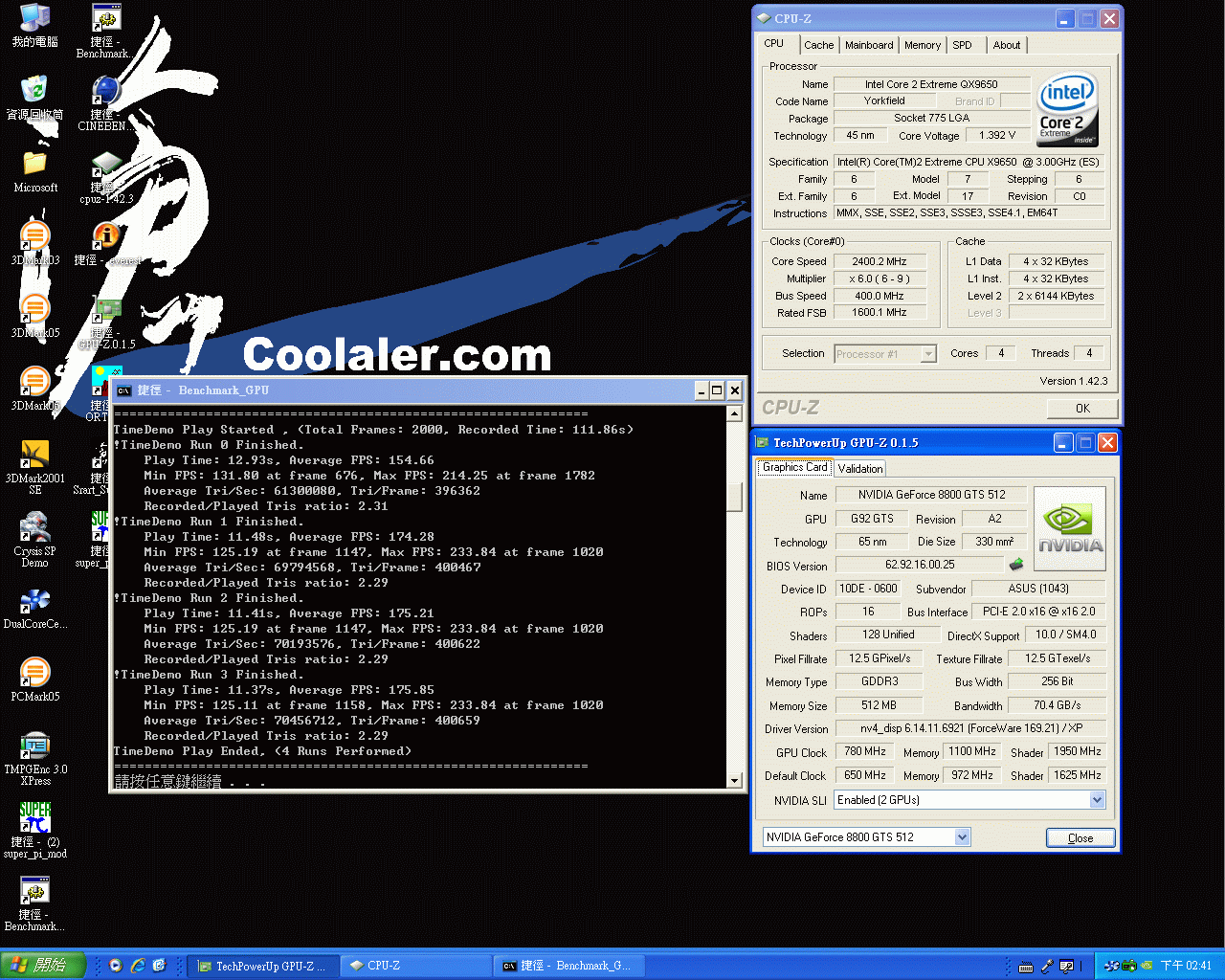Open cpuz-1.42.3 desktop shortcut

[105, 176]
